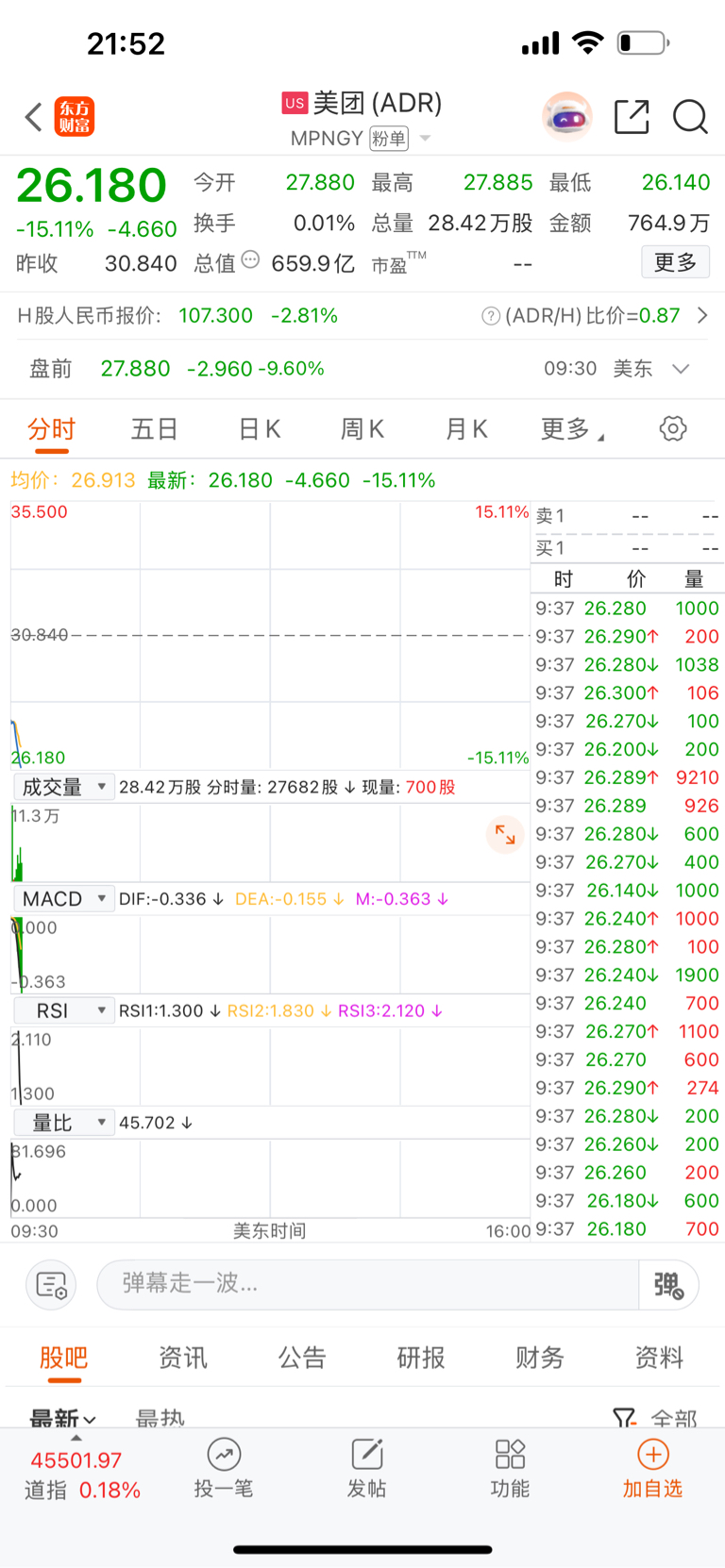Open the ADR/H ratio detail chevron
Viewport: 725px width, 1568px height.
[x=702, y=316]
